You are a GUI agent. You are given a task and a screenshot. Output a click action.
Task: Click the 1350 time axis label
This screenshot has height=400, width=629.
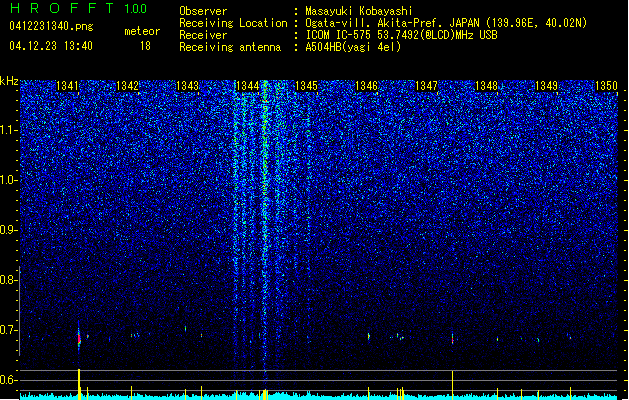[x=606, y=86]
